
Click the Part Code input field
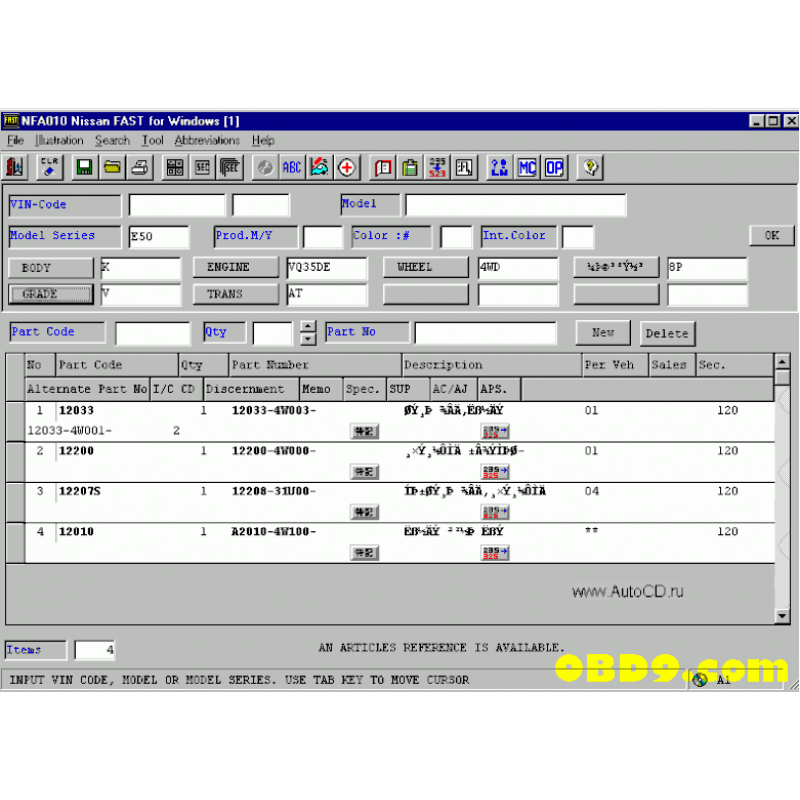click(153, 334)
